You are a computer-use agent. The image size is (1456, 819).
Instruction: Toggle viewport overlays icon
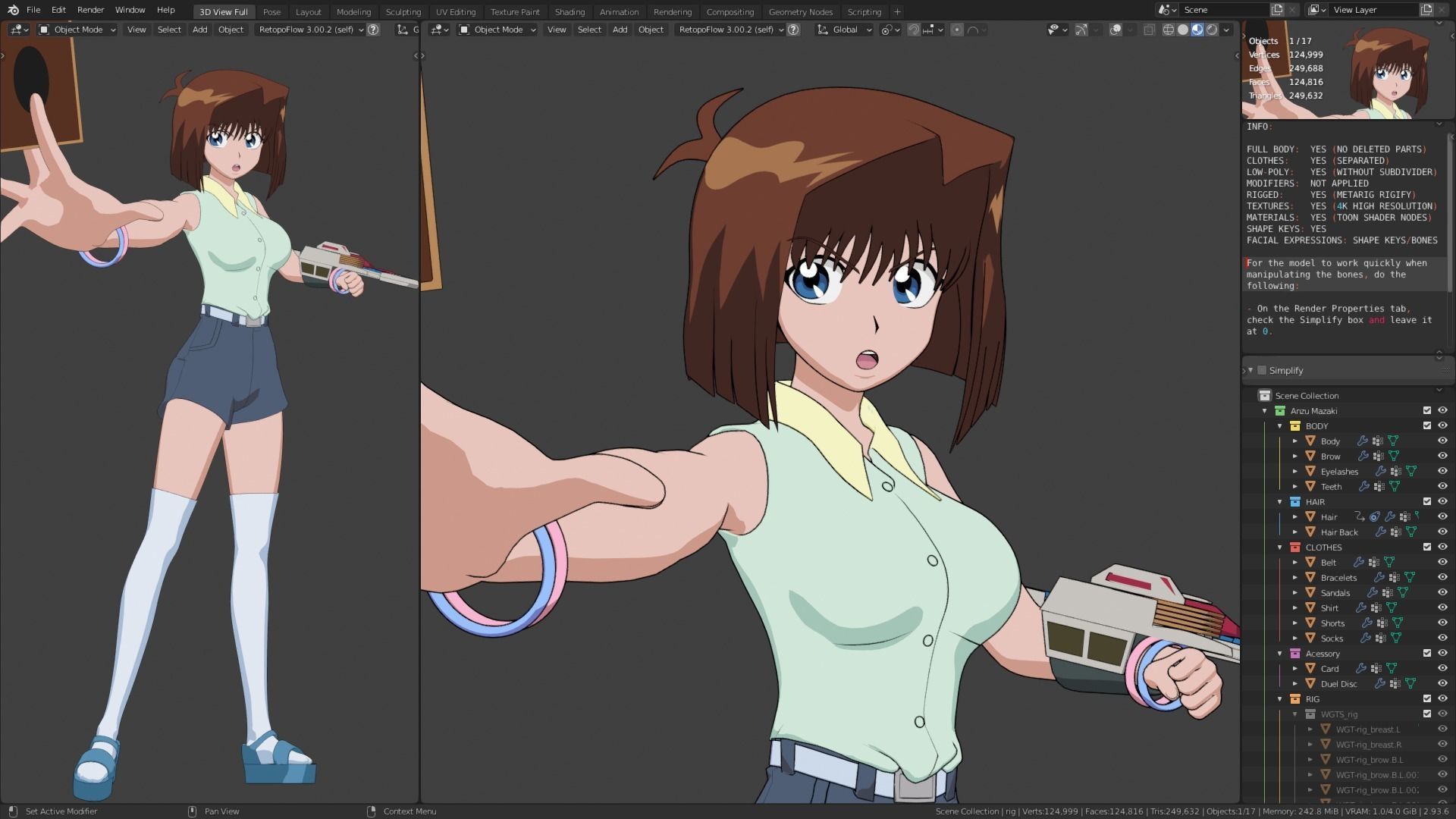(1116, 30)
